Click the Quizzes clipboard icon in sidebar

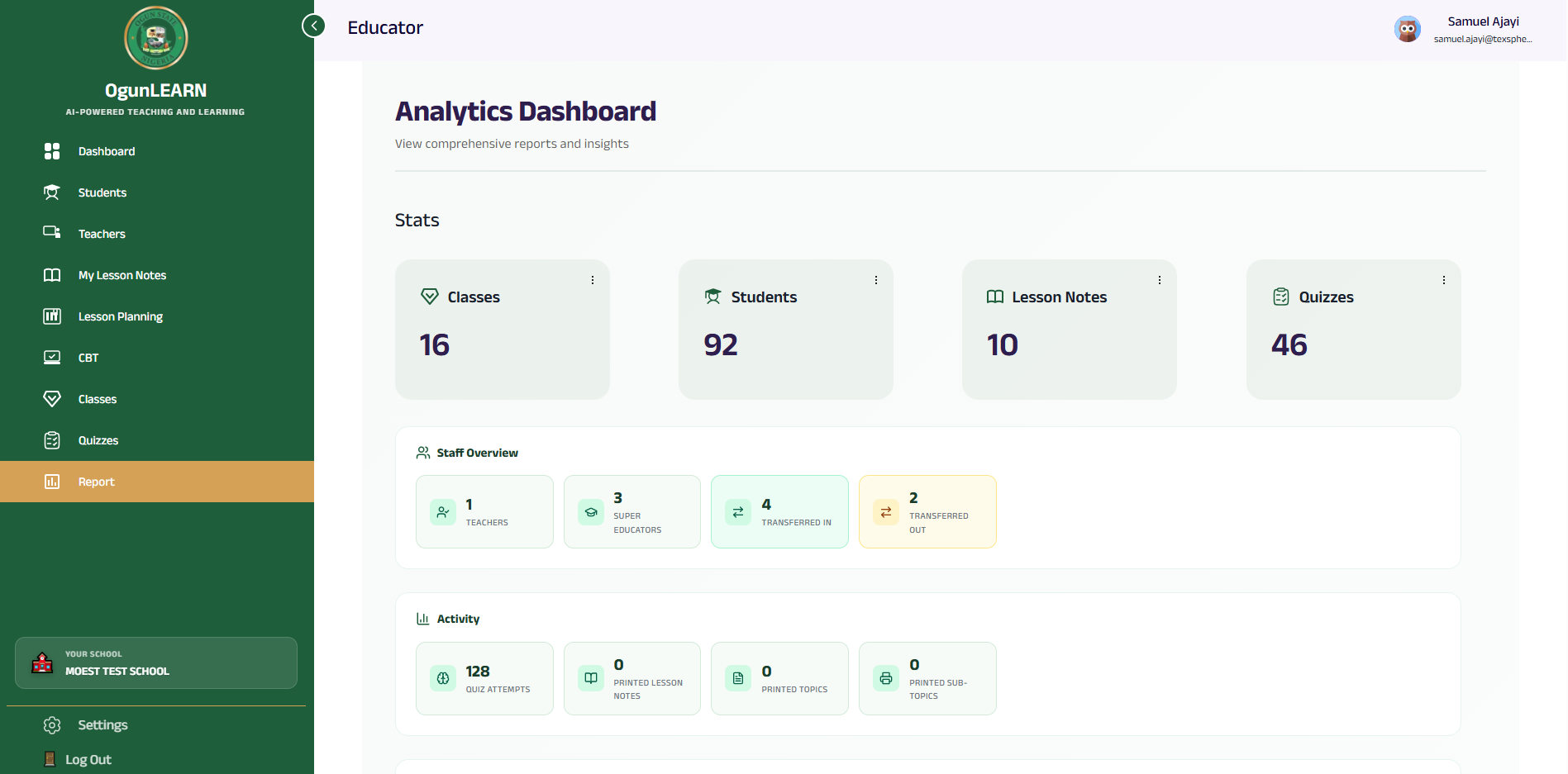click(x=52, y=439)
